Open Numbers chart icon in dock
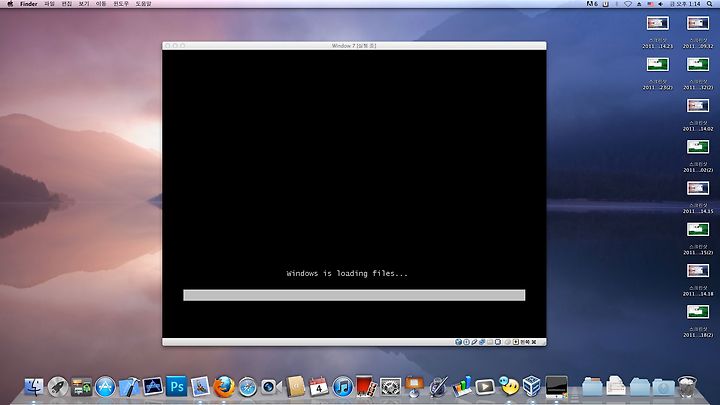This screenshot has height=405, width=720. [x=461, y=387]
